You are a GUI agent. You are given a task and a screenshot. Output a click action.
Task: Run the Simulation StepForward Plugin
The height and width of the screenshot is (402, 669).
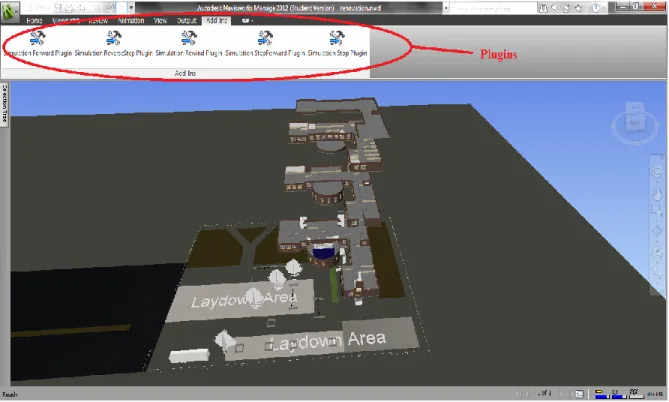click(265, 44)
